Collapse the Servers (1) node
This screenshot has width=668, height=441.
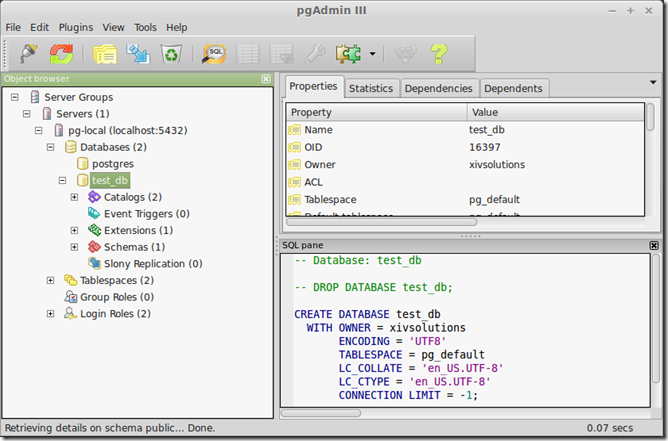(27, 114)
